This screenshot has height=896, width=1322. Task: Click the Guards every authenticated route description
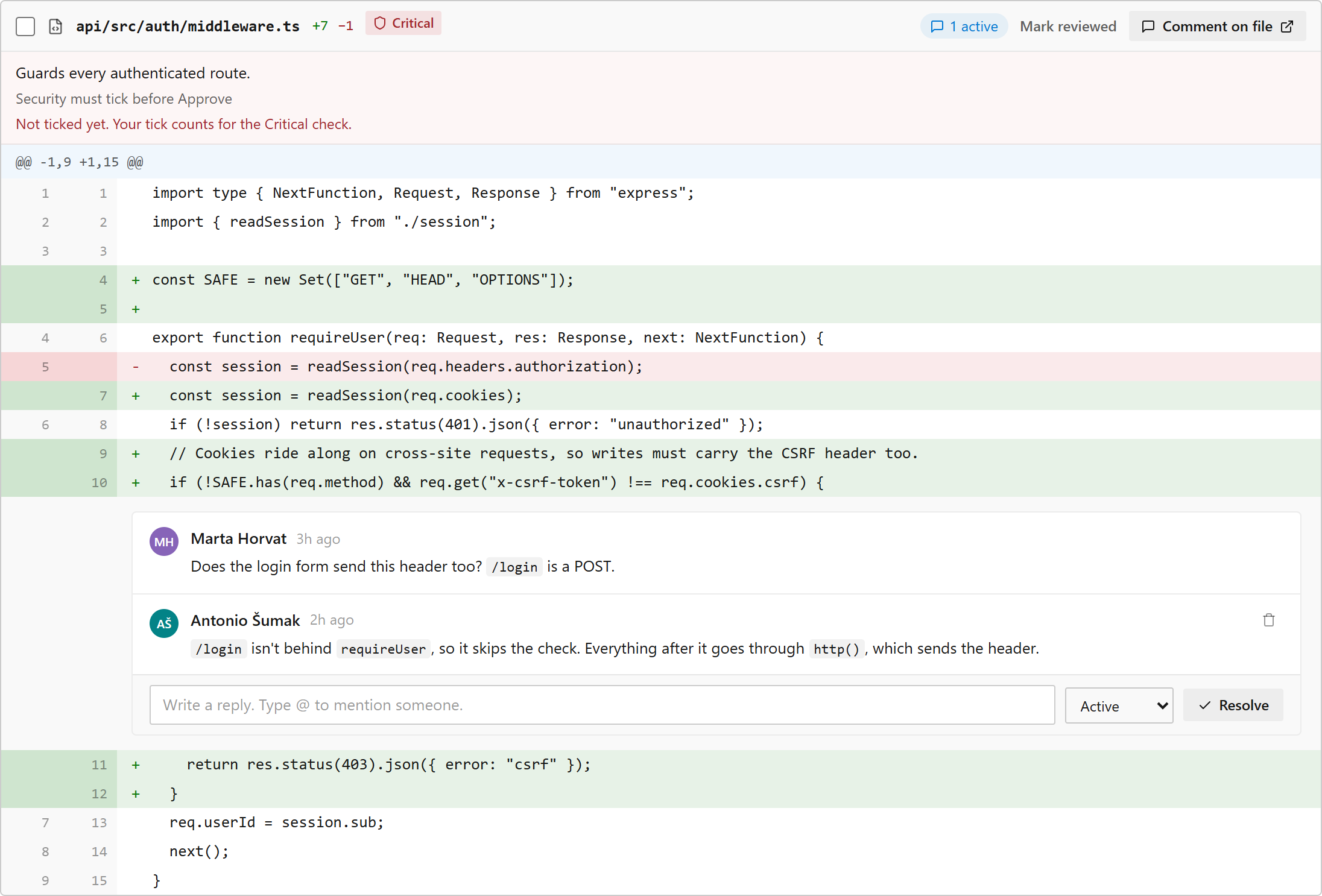tap(133, 73)
